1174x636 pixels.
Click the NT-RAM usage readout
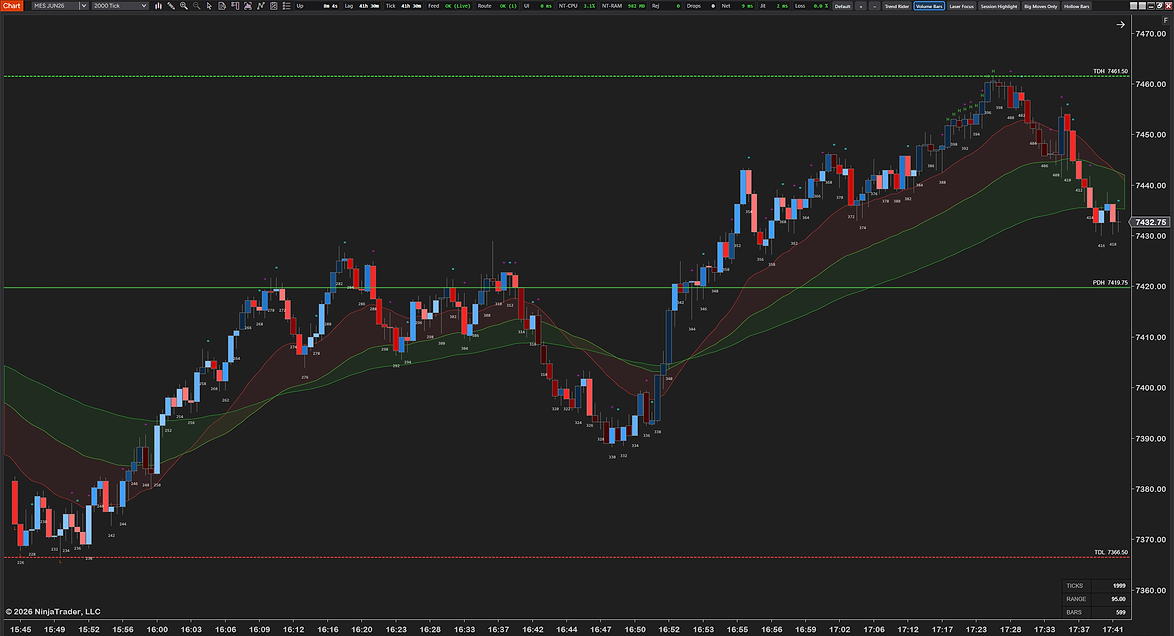(x=623, y=6)
